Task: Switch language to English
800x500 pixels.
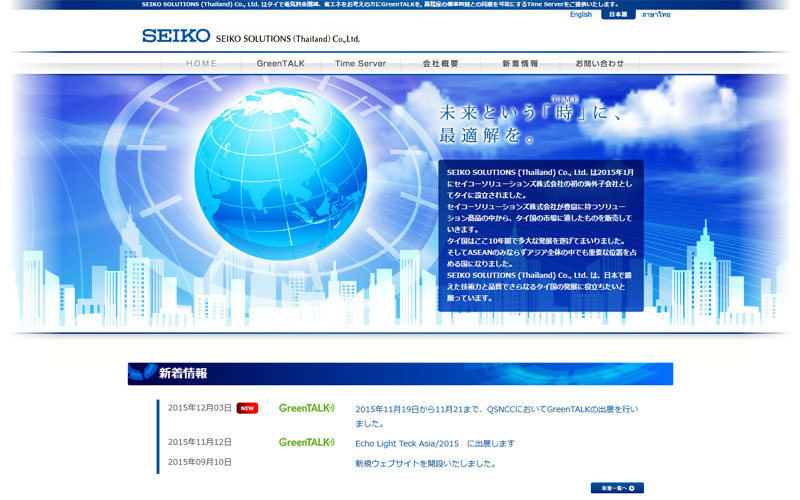Action: (581, 14)
